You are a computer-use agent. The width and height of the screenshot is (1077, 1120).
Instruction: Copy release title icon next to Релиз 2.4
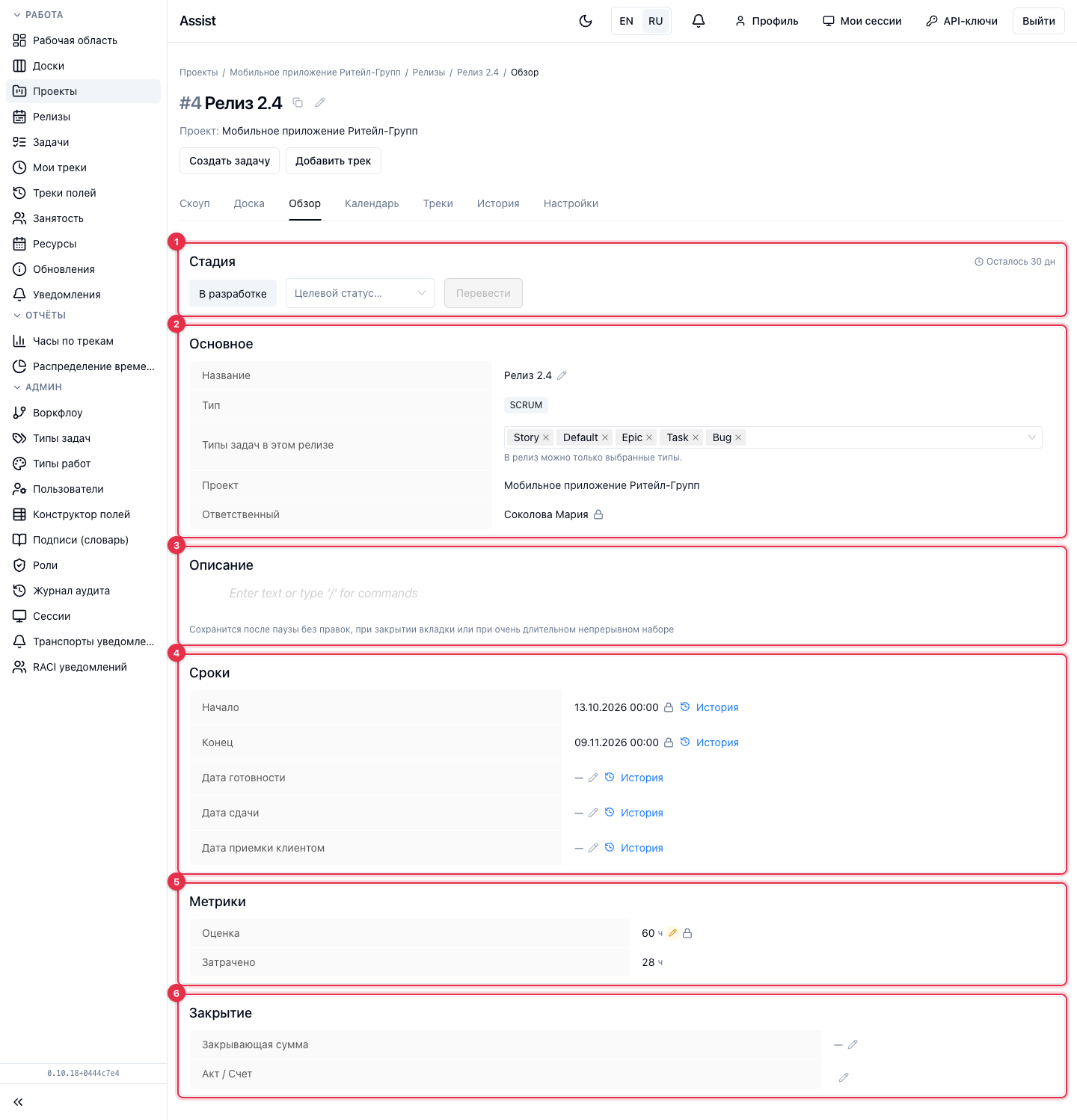298,102
